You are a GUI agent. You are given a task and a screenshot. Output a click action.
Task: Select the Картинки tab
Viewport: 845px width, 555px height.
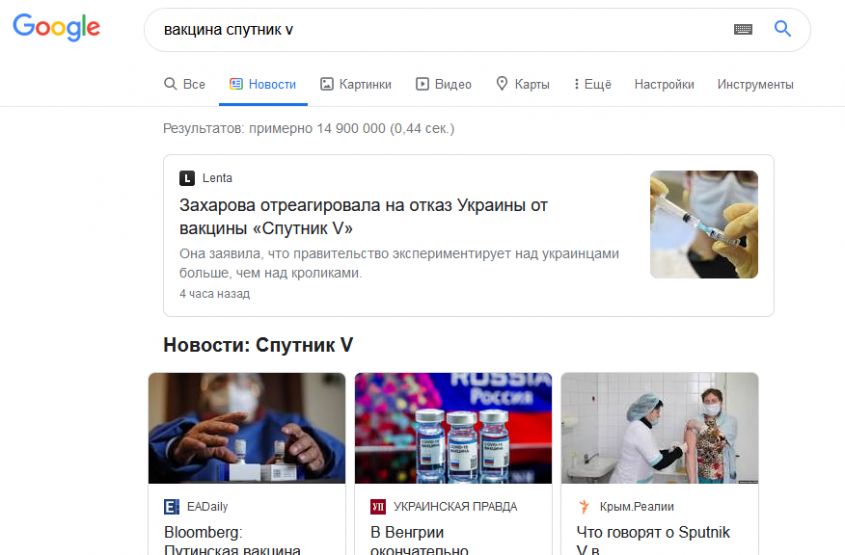click(x=355, y=85)
